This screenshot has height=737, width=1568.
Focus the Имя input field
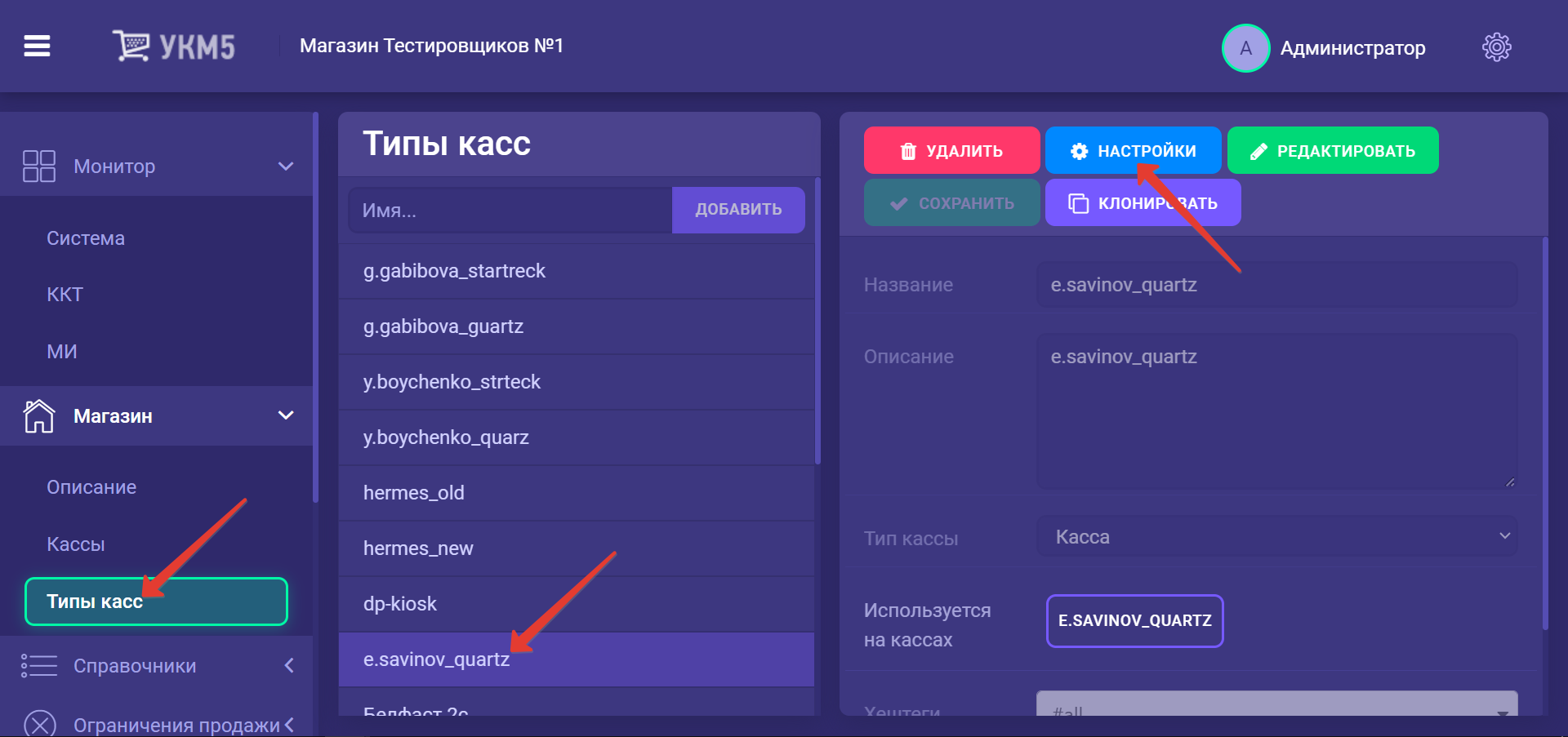tap(510, 211)
